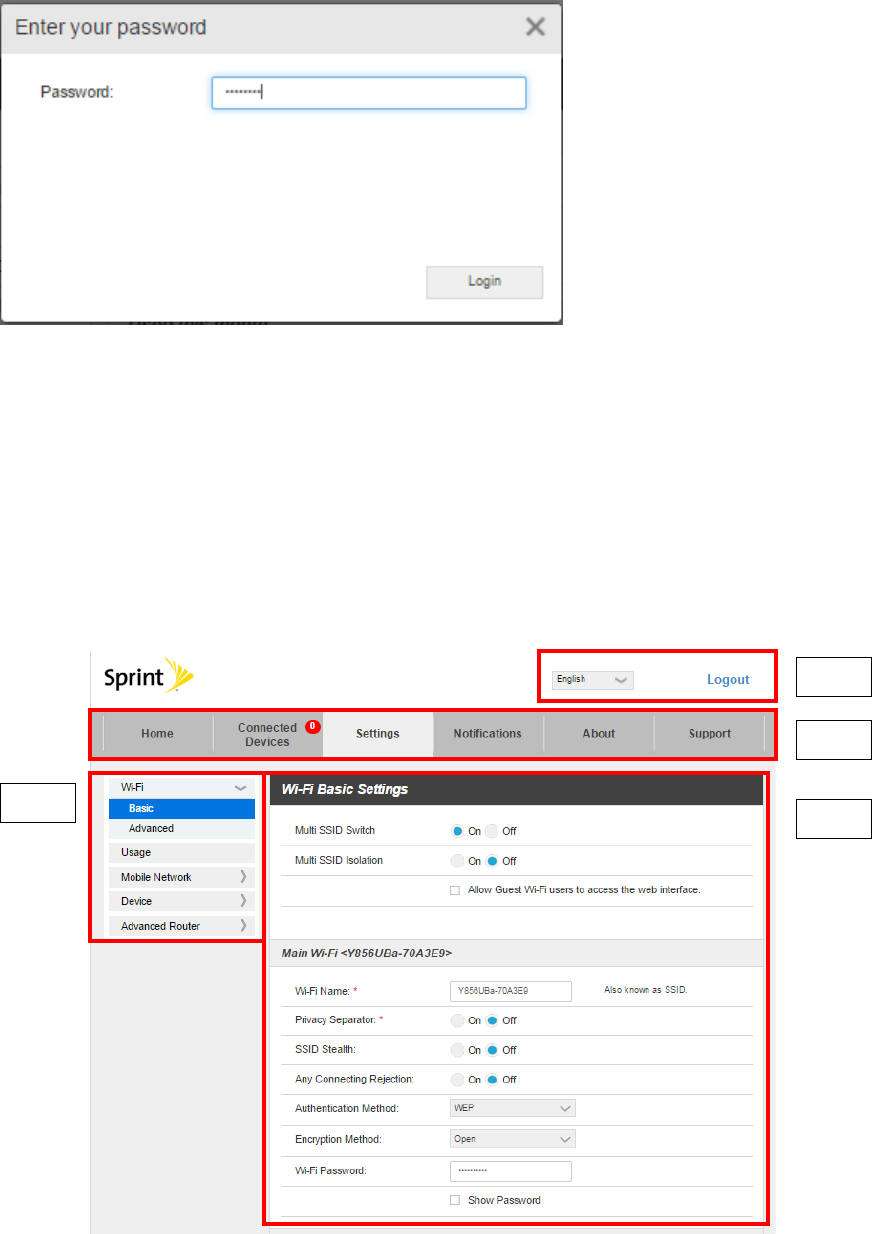Click the Wi-Fi Password field

pyautogui.click(x=511, y=1170)
